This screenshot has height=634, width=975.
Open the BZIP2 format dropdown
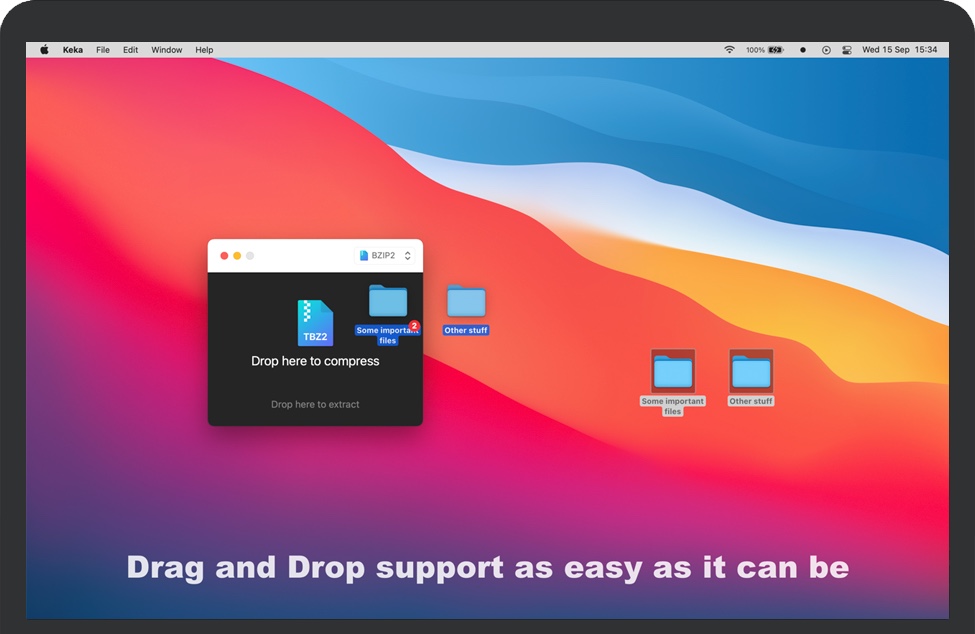(x=385, y=256)
